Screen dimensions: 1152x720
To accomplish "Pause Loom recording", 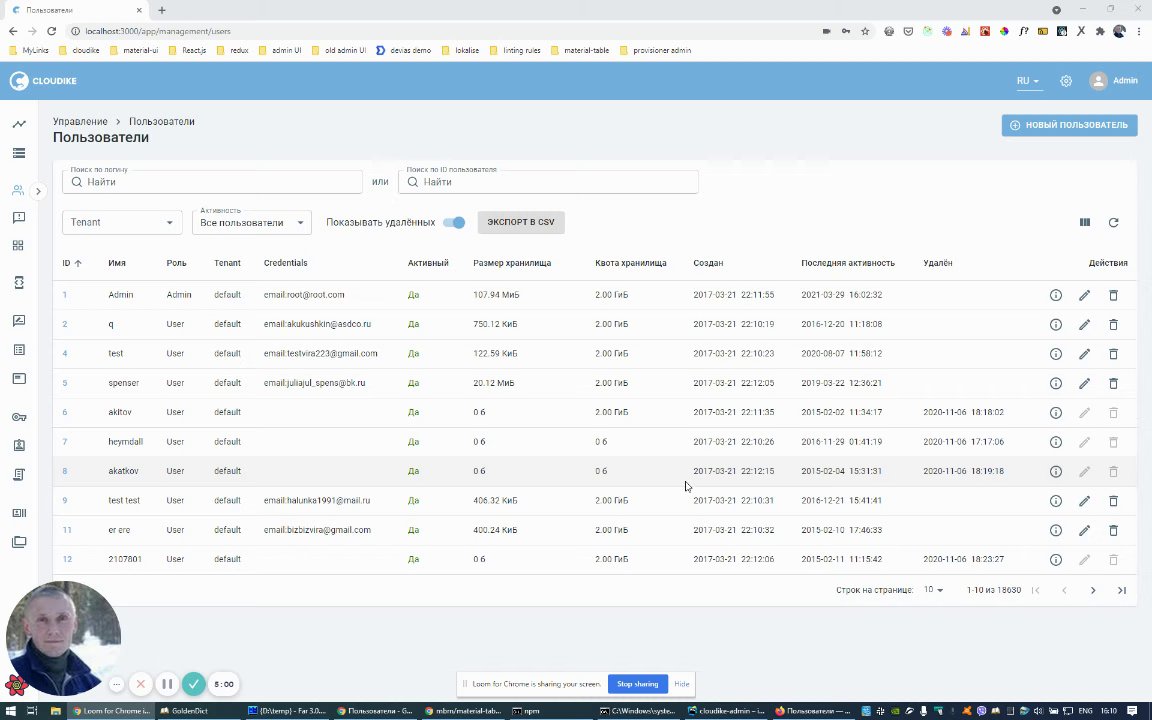I will (x=167, y=684).
